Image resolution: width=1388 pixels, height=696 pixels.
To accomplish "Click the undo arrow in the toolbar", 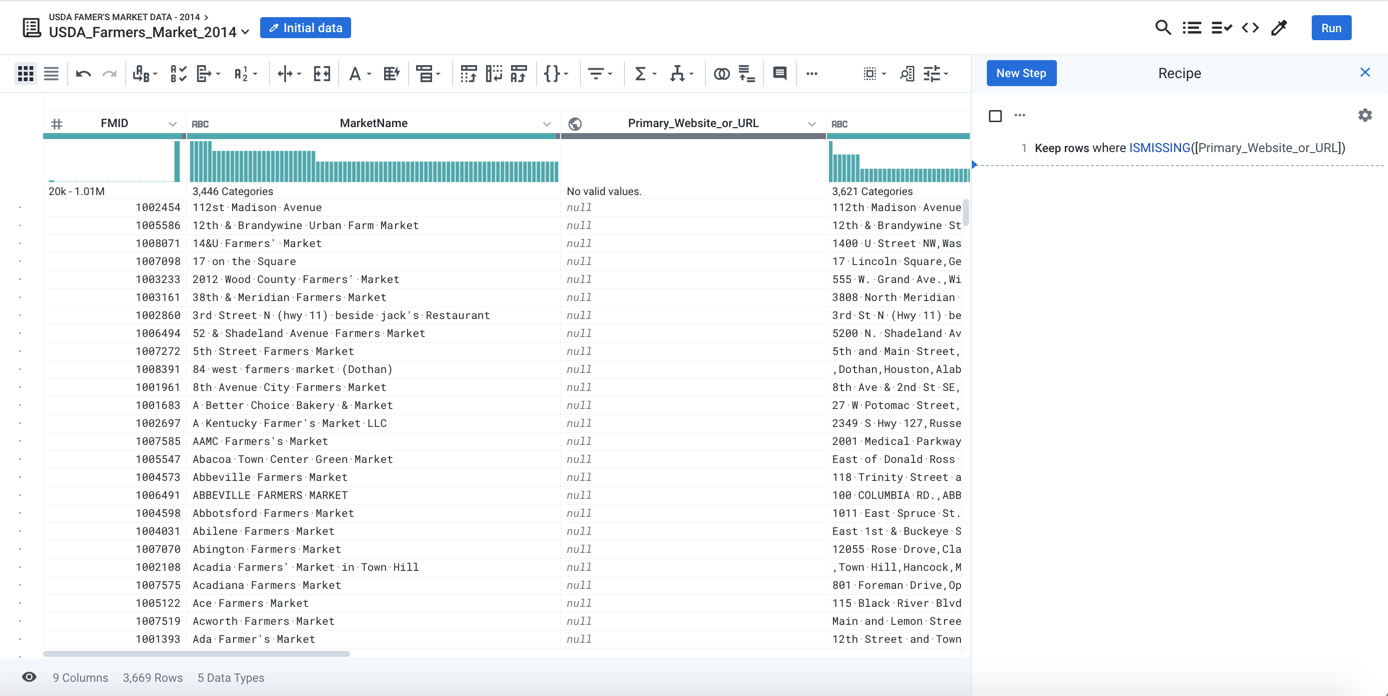I will [x=83, y=74].
